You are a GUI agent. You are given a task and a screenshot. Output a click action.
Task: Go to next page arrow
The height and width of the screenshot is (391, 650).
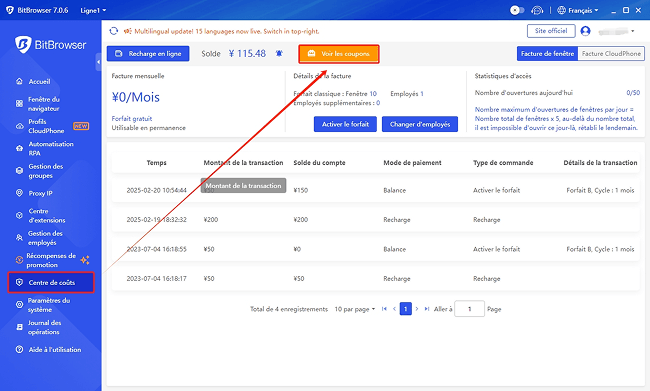[x=417, y=308]
